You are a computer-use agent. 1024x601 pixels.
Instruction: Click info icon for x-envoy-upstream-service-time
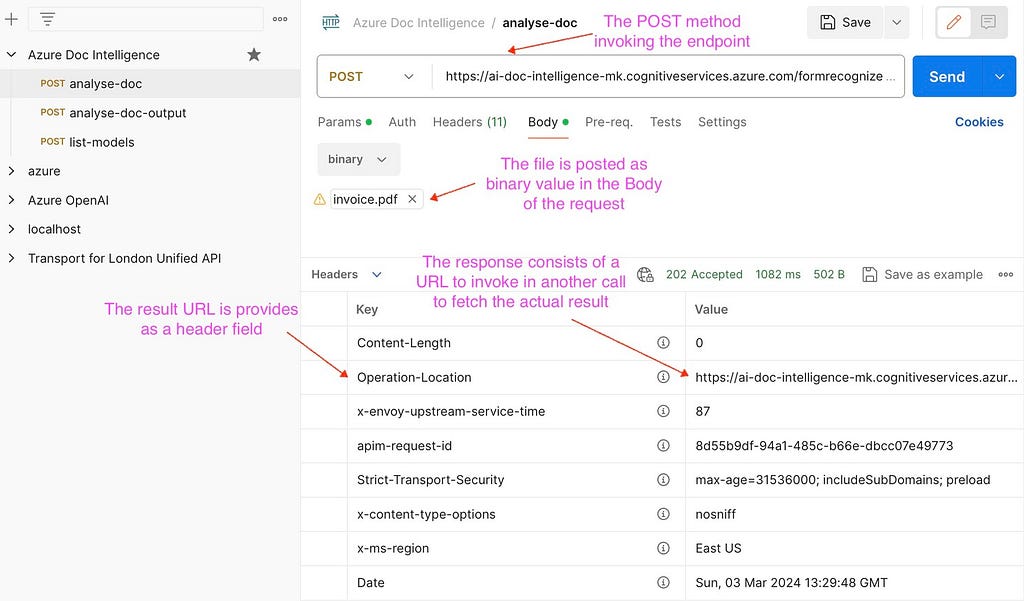coord(663,411)
